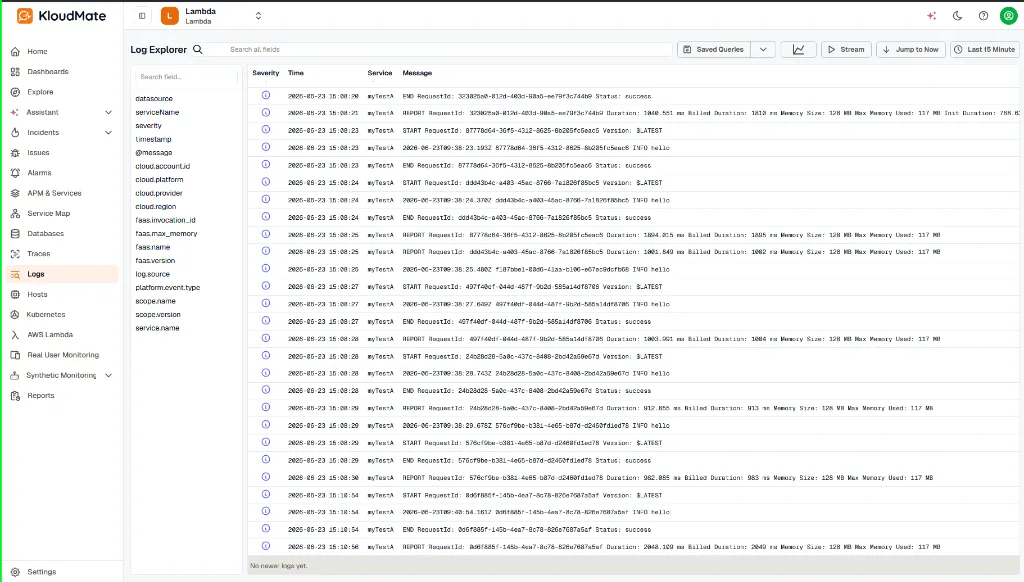Select the scope.name field
The width and height of the screenshot is (1024, 582).
(x=155, y=301)
